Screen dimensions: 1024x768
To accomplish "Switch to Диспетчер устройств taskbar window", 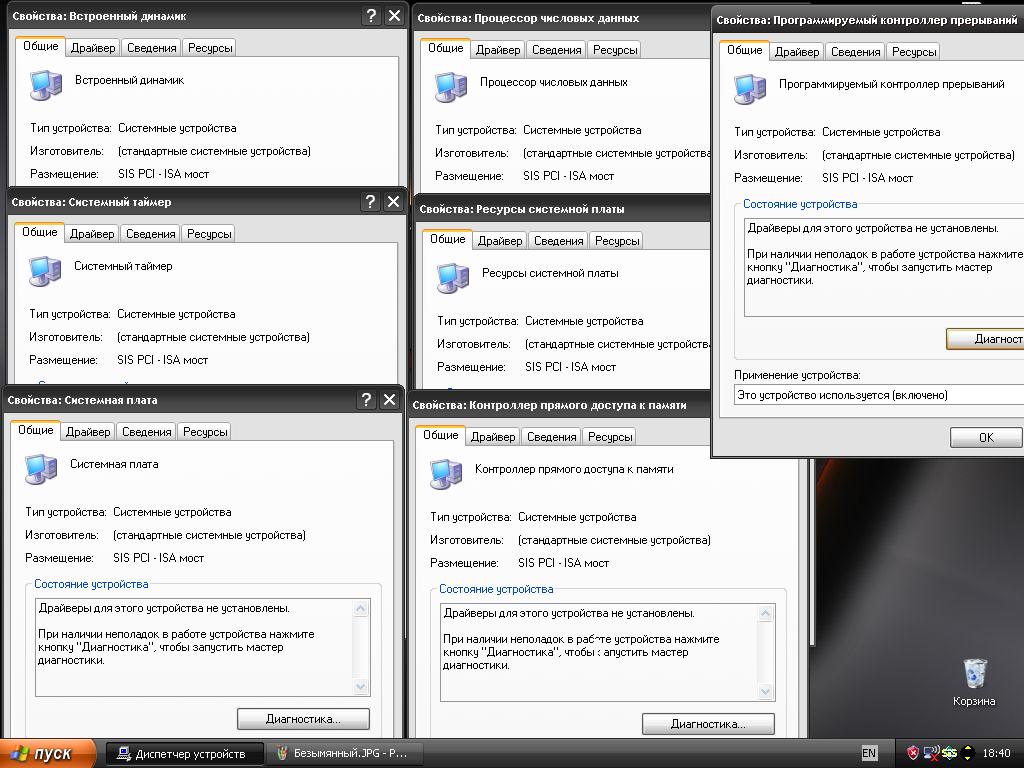I will tap(185, 754).
